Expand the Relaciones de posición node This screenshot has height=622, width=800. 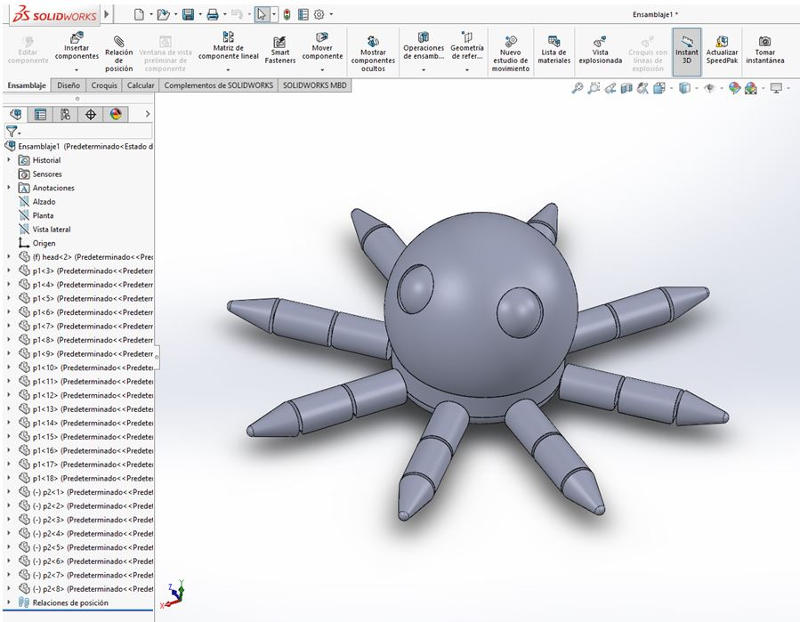(9, 602)
